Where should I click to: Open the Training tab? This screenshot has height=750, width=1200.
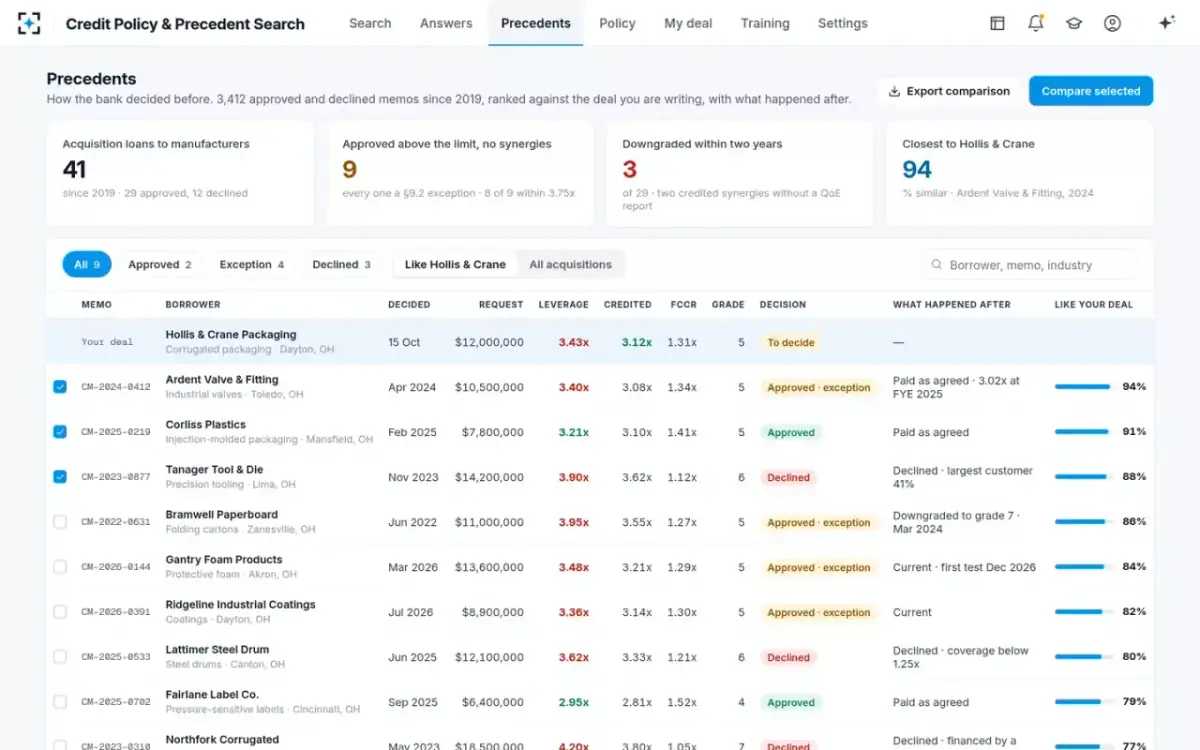pos(765,23)
